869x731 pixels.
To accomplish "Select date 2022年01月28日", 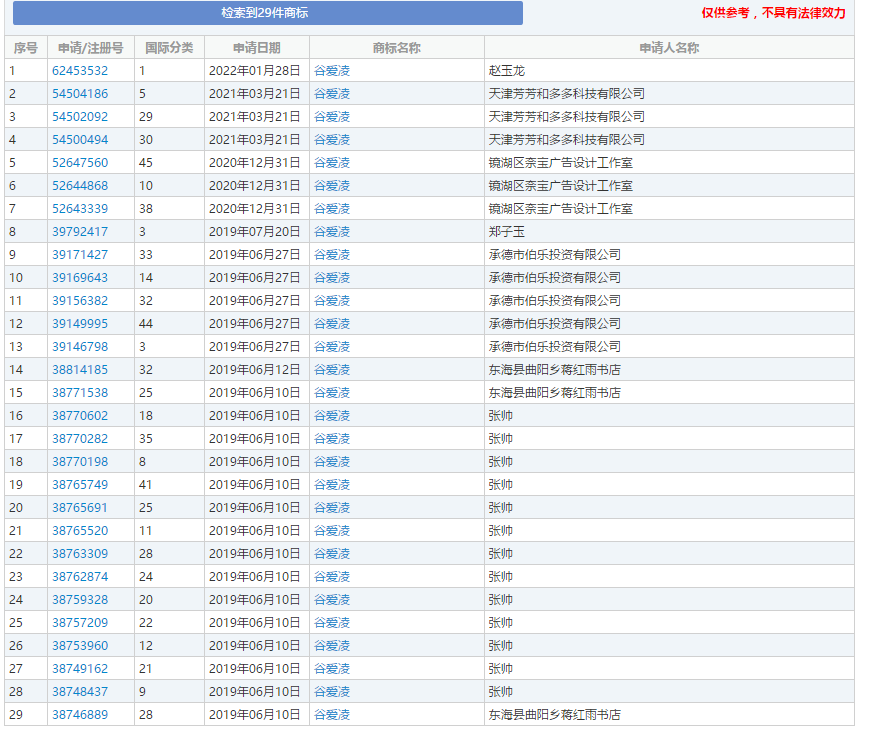I will [x=254, y=71].
